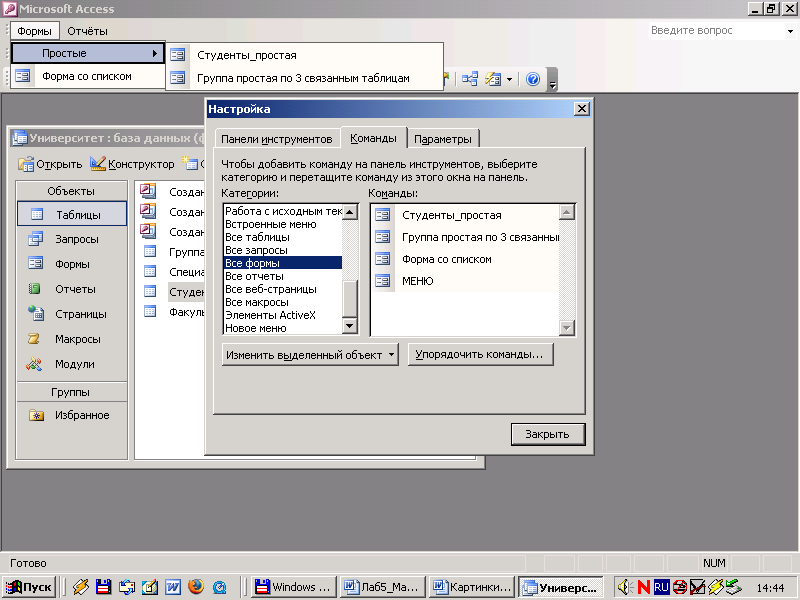Click red N icon in system tray
The height and width of the screenshot is (600, 800).
point(644,587)
